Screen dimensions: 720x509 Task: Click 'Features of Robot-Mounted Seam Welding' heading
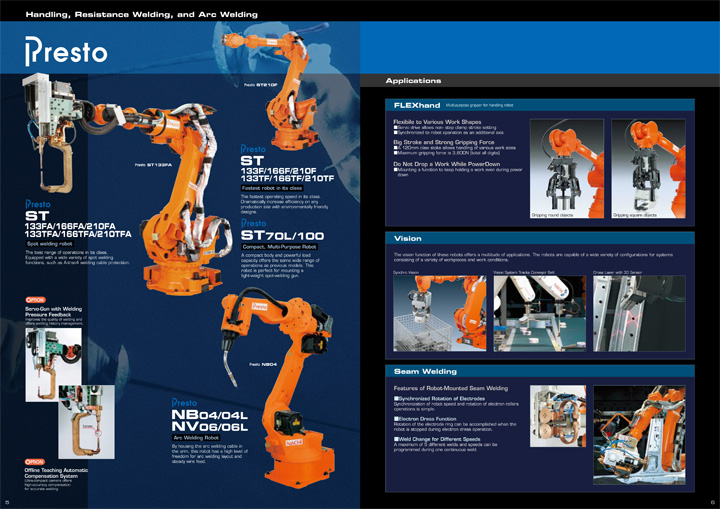(450, 388)
